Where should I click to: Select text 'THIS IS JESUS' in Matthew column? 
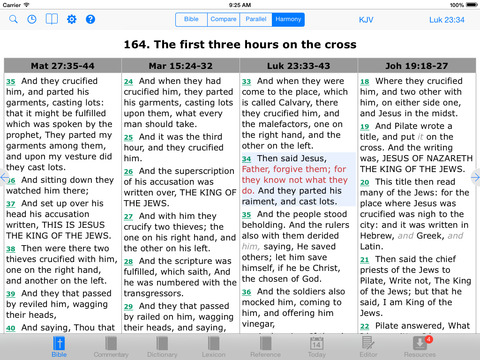(x=73, y=225)
